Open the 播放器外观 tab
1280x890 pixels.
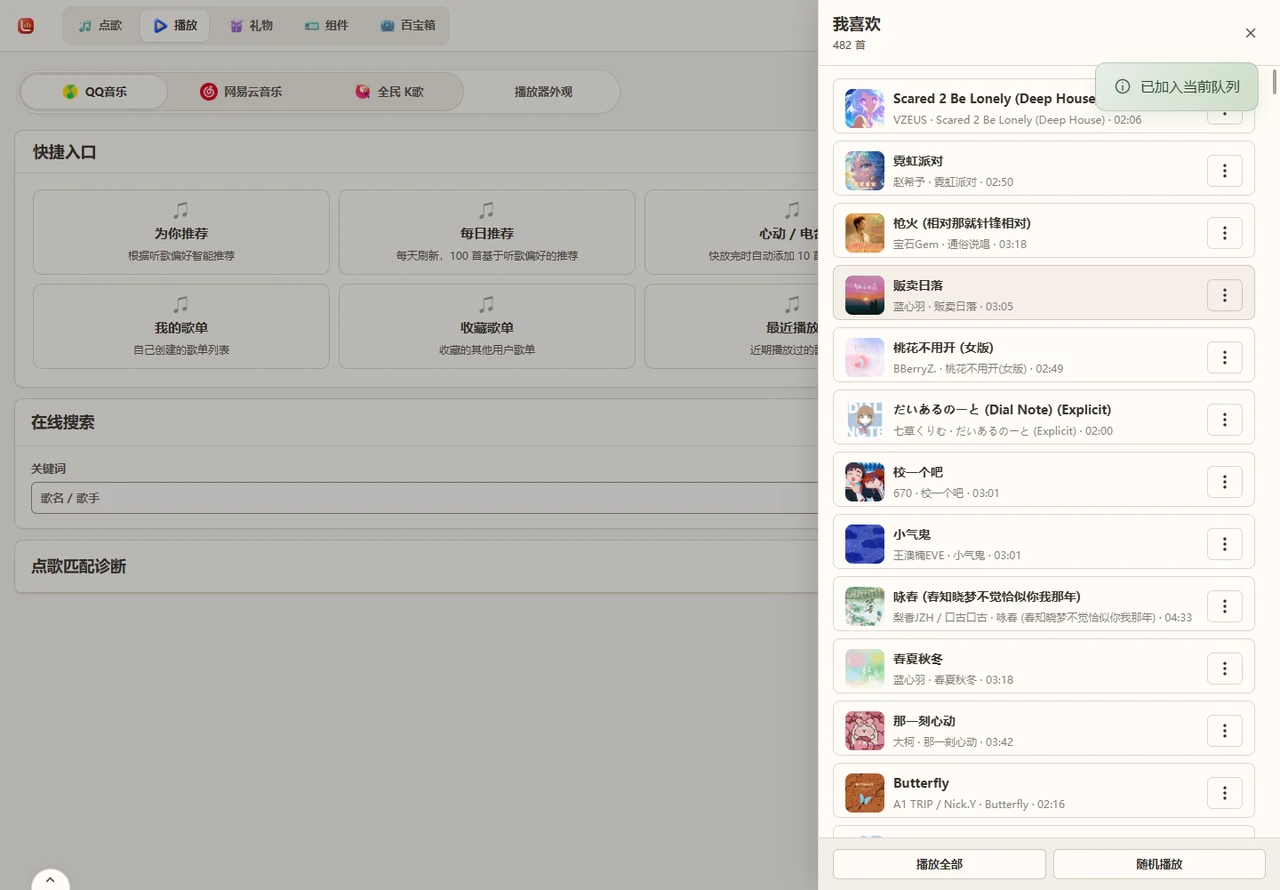pos(543,92)
